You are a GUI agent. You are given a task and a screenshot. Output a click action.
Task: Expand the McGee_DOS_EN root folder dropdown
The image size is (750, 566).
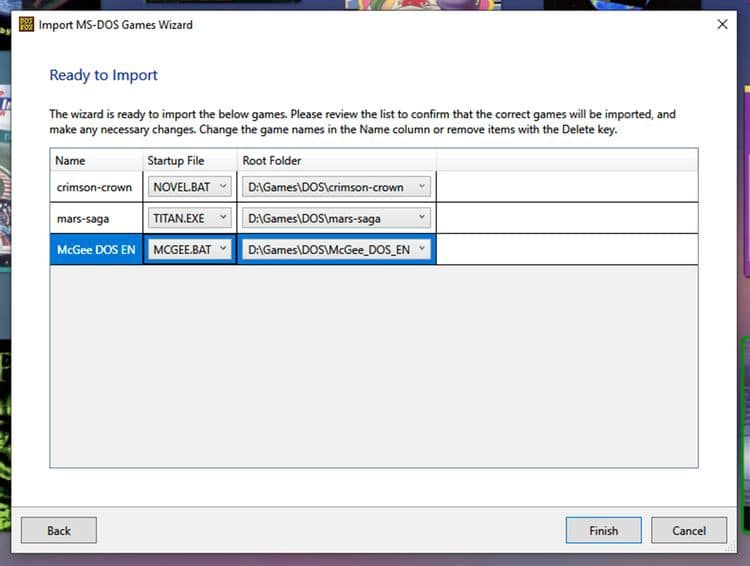336,249
